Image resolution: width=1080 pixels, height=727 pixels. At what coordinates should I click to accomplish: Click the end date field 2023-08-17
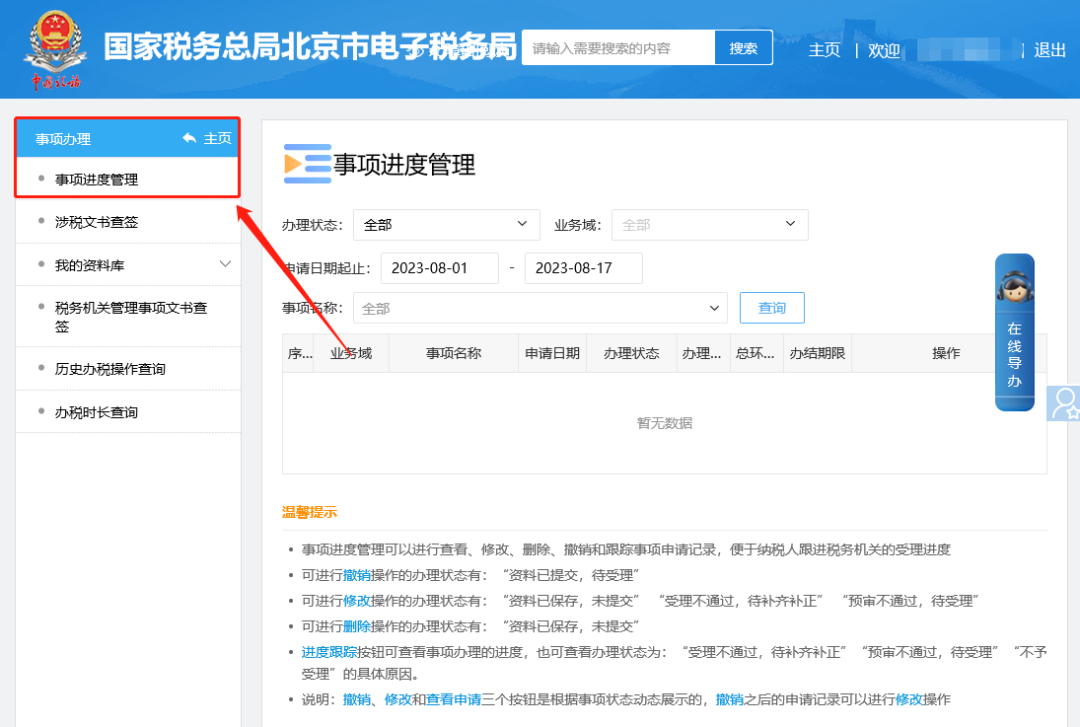coord(583,268)
